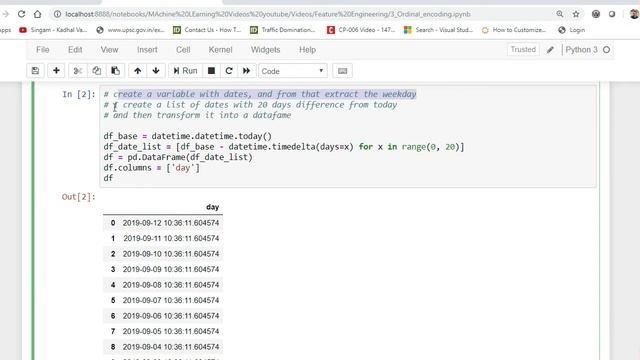Open the View menu
Viewport: 640px width, 360px height.
pyautogui.click(x=109, y=50)
